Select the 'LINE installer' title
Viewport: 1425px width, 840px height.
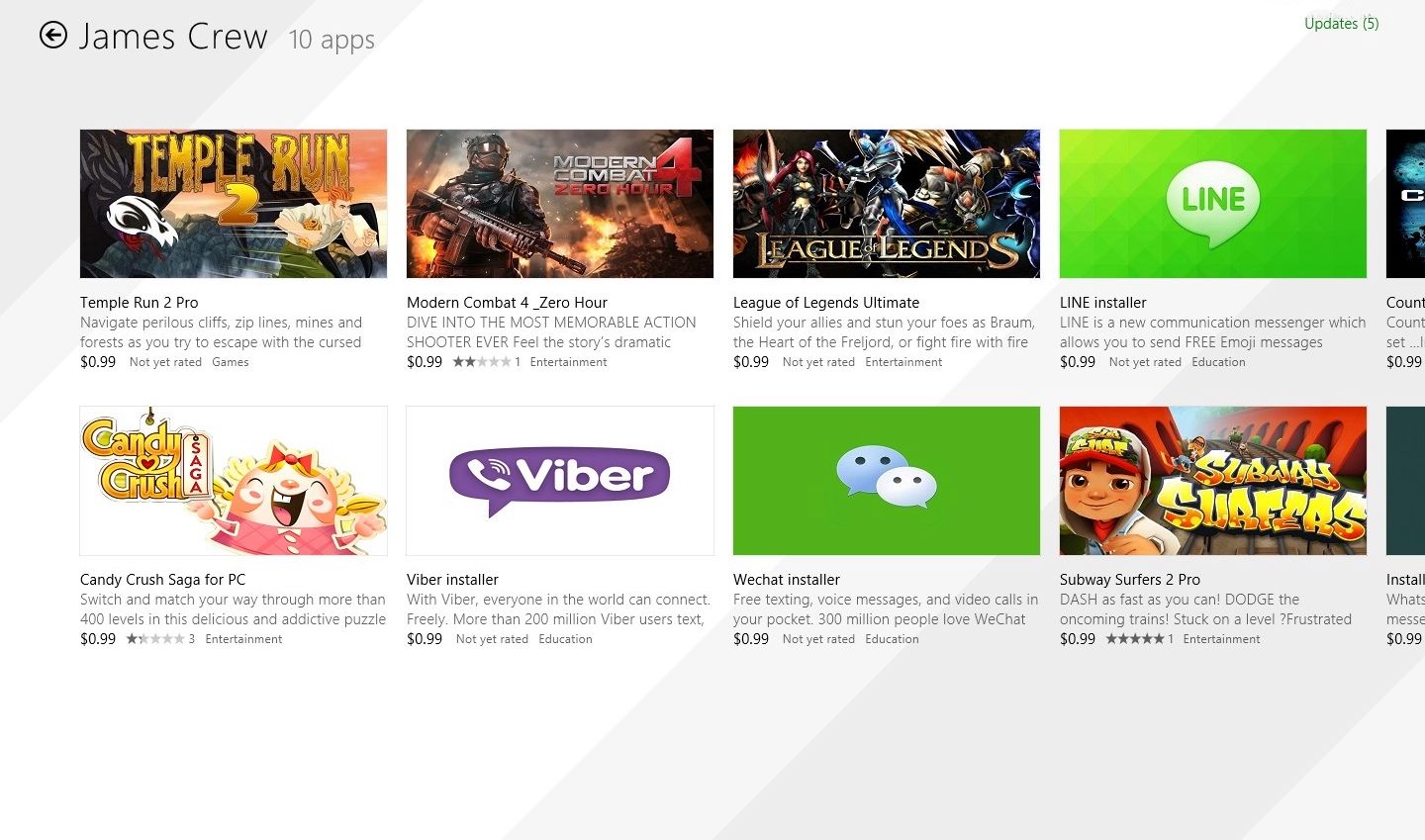pos(1103,303)
